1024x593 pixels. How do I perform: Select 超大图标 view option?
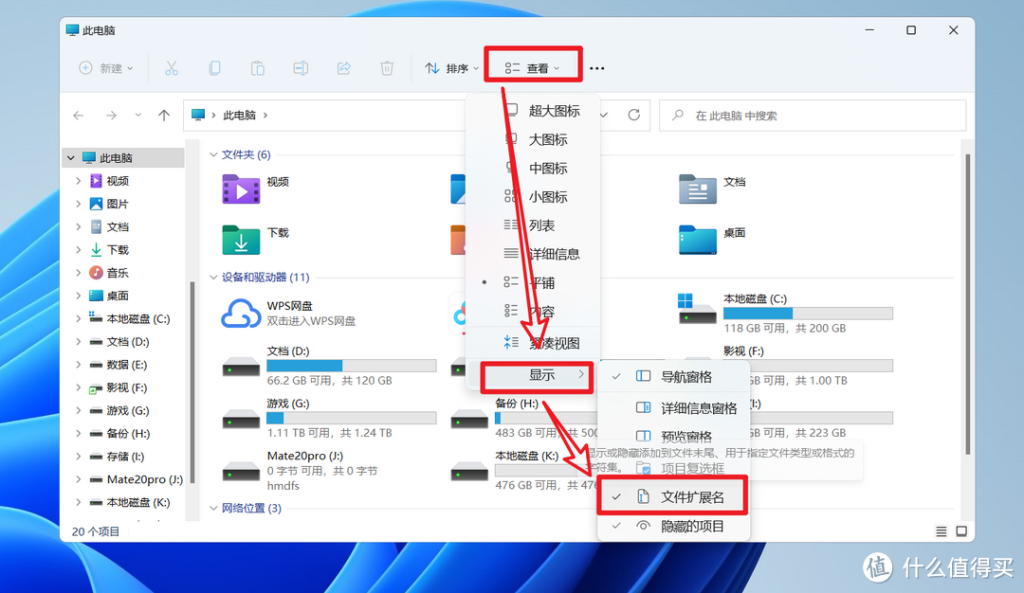[x=533, y=110]
